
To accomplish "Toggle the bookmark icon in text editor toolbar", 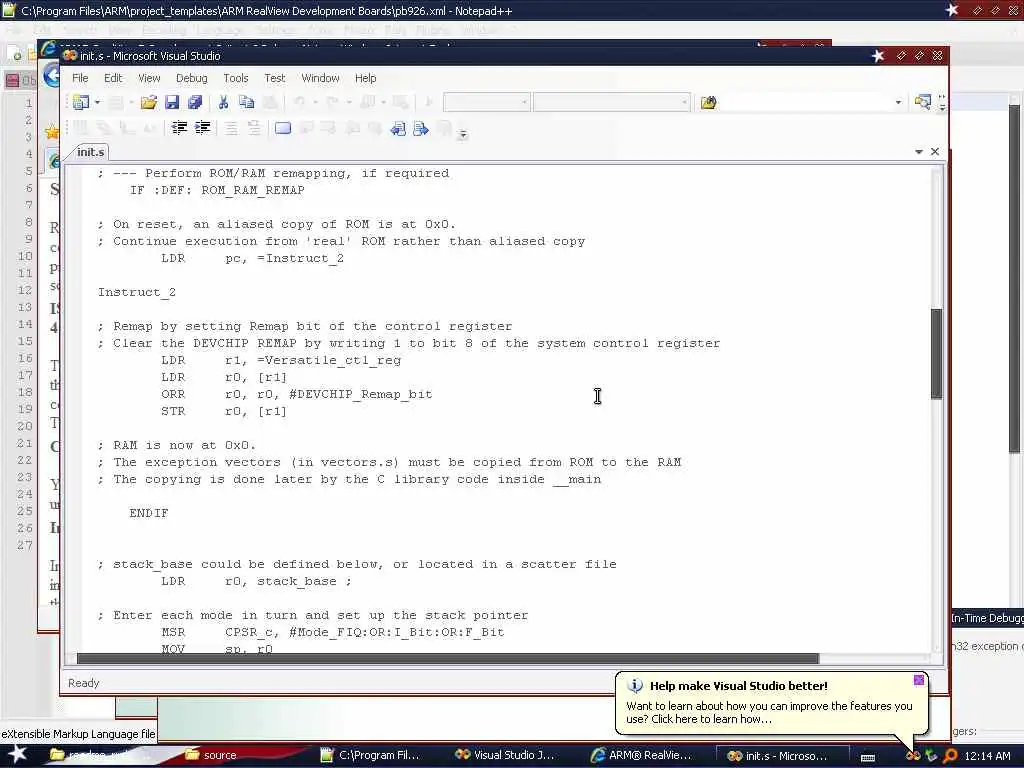I will pyautogui.click(x=282, y=128).
